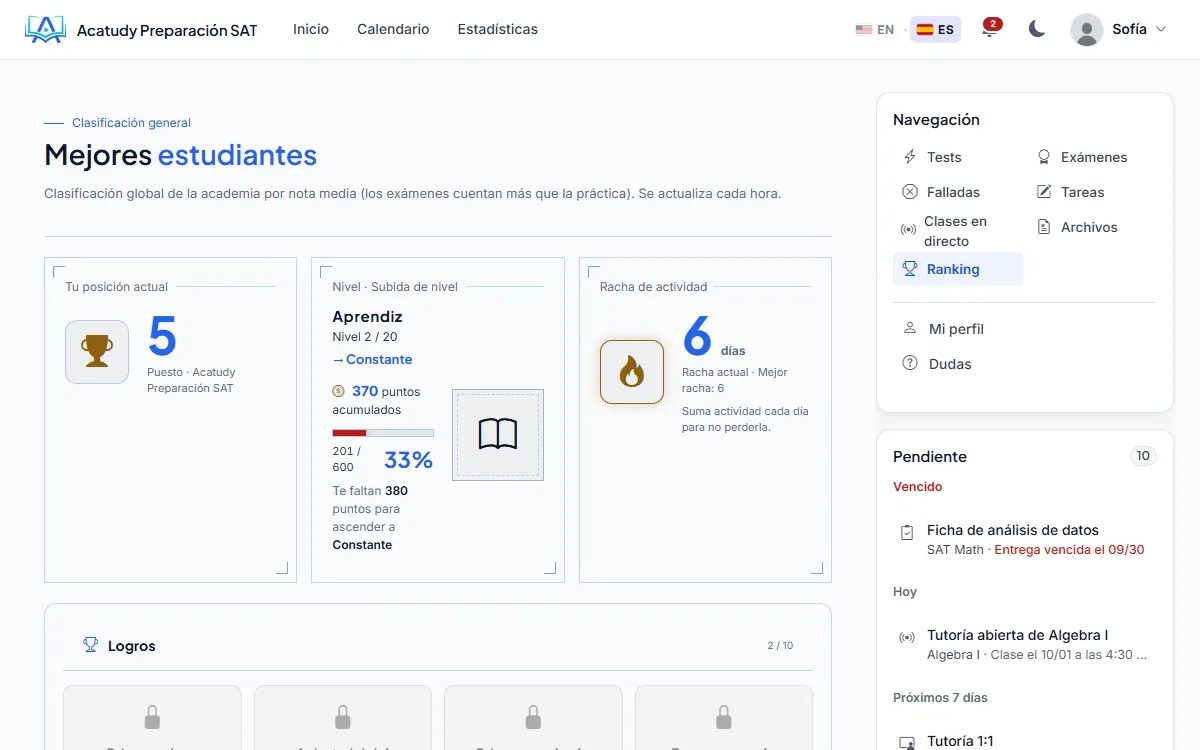This screenshot has width=1200, height=750.
Task: Click the Clasificación general label
Action: coord(131,123)
